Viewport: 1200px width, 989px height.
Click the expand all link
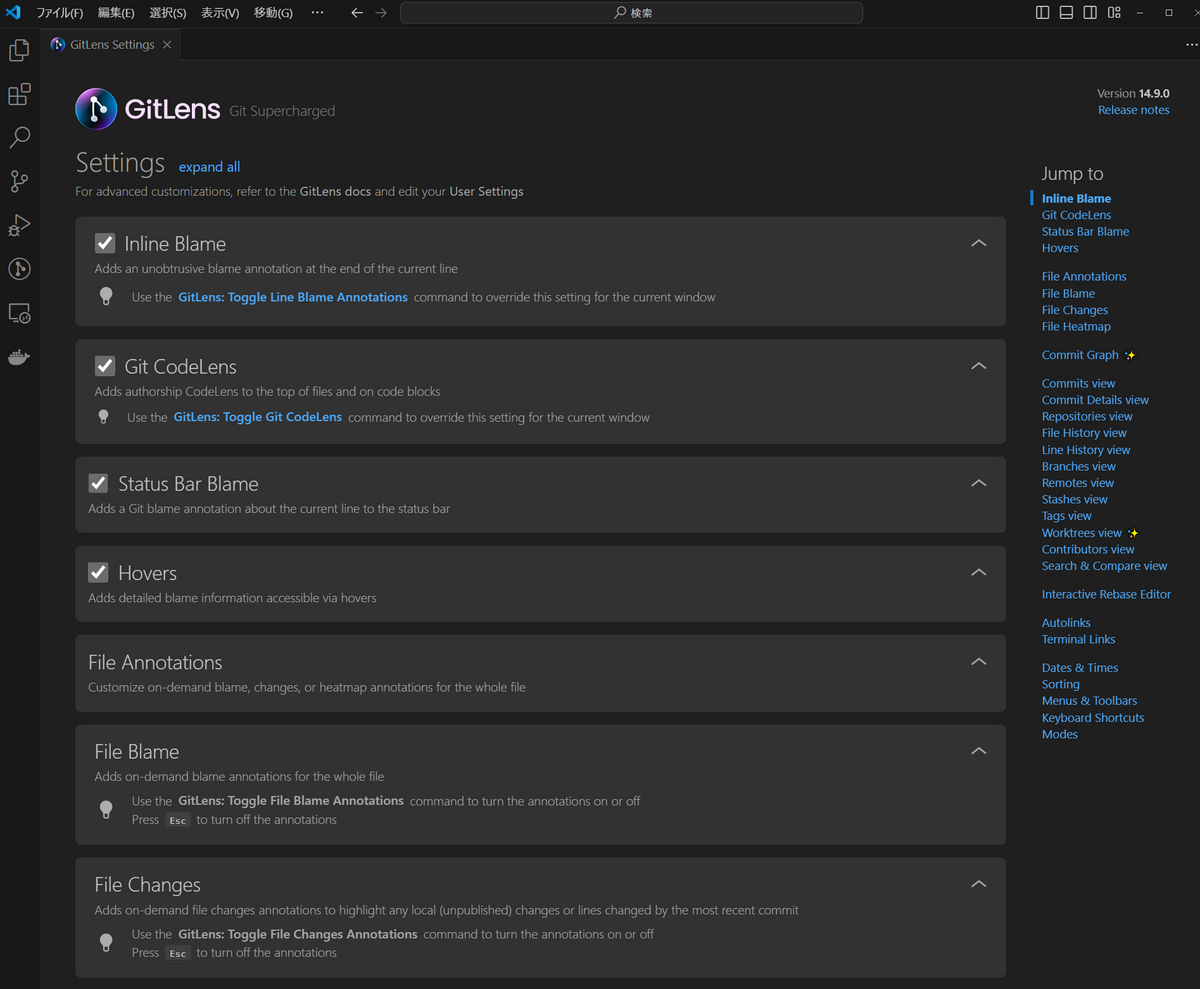(x=209, y=167)
